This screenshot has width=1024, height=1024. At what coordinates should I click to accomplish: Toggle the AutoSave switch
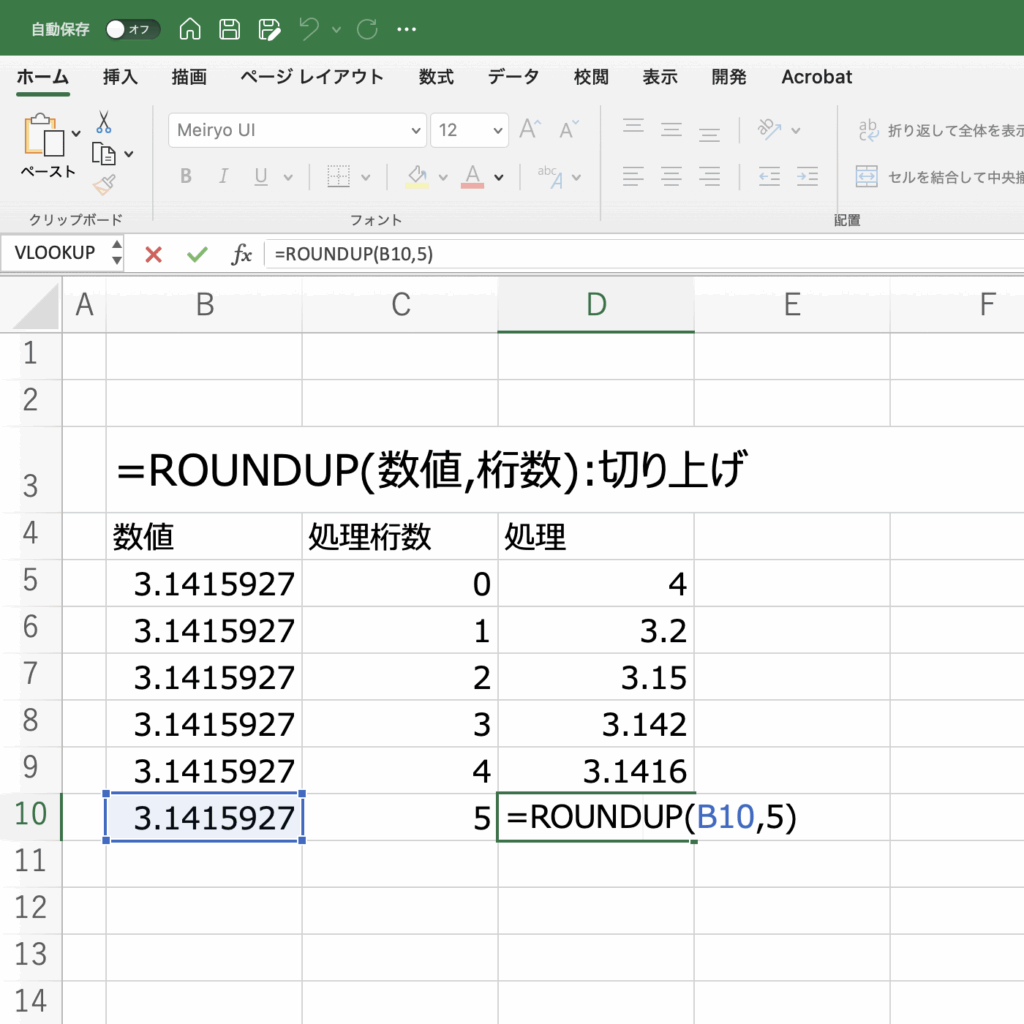(x=132, y=29)
